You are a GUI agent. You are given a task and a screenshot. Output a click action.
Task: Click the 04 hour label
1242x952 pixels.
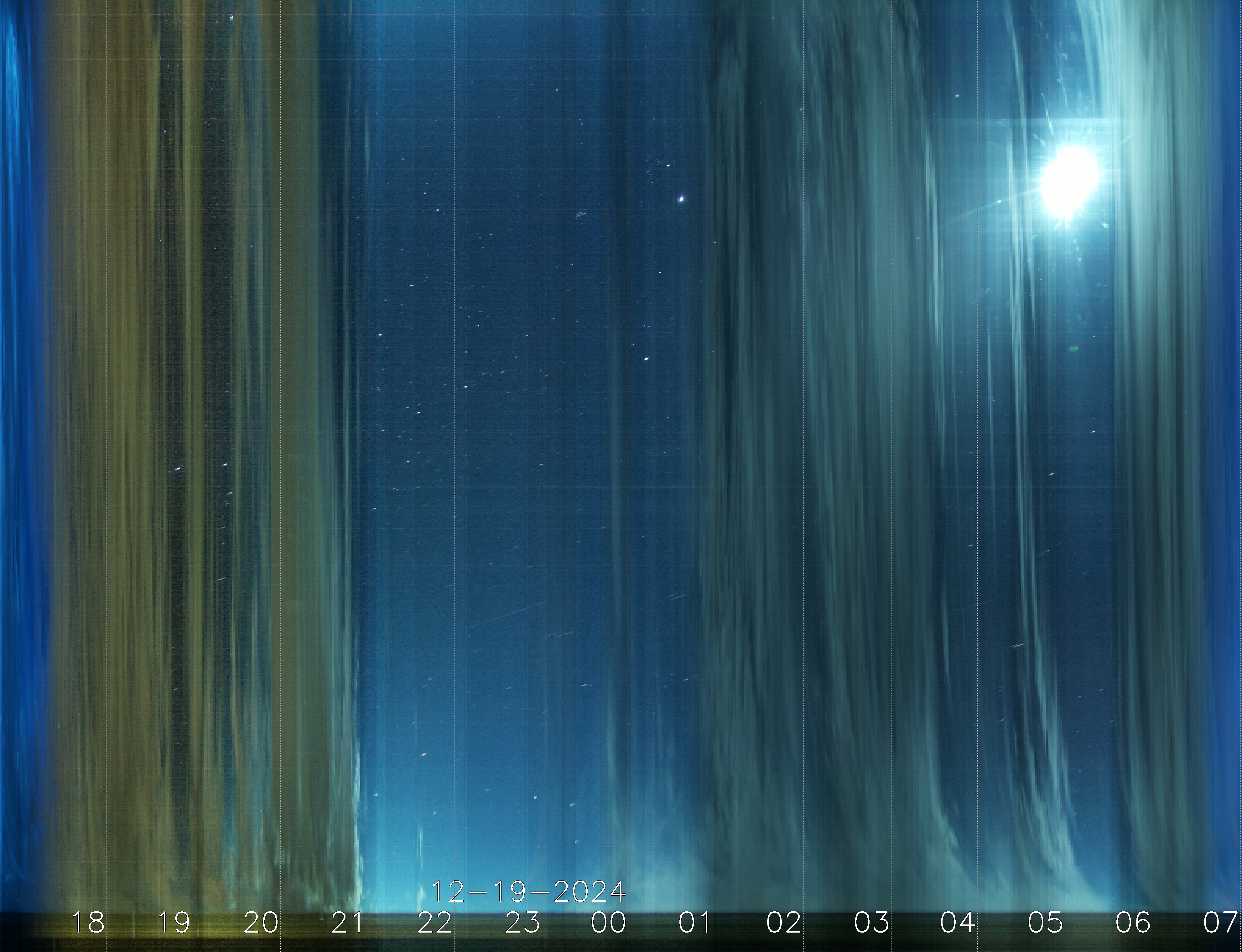[x=958, y=923]
